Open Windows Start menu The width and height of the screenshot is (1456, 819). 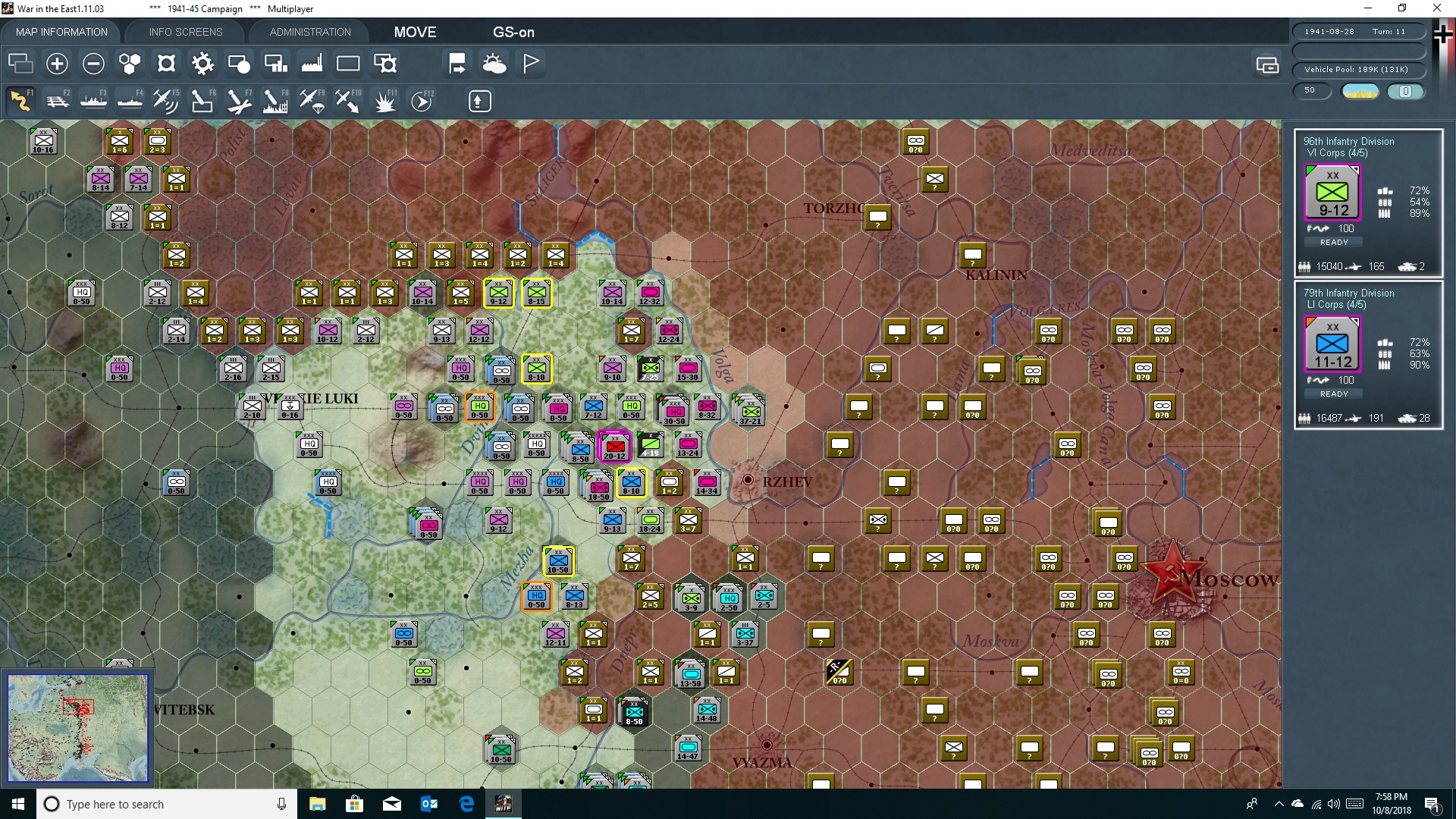[x=18, y=804]
